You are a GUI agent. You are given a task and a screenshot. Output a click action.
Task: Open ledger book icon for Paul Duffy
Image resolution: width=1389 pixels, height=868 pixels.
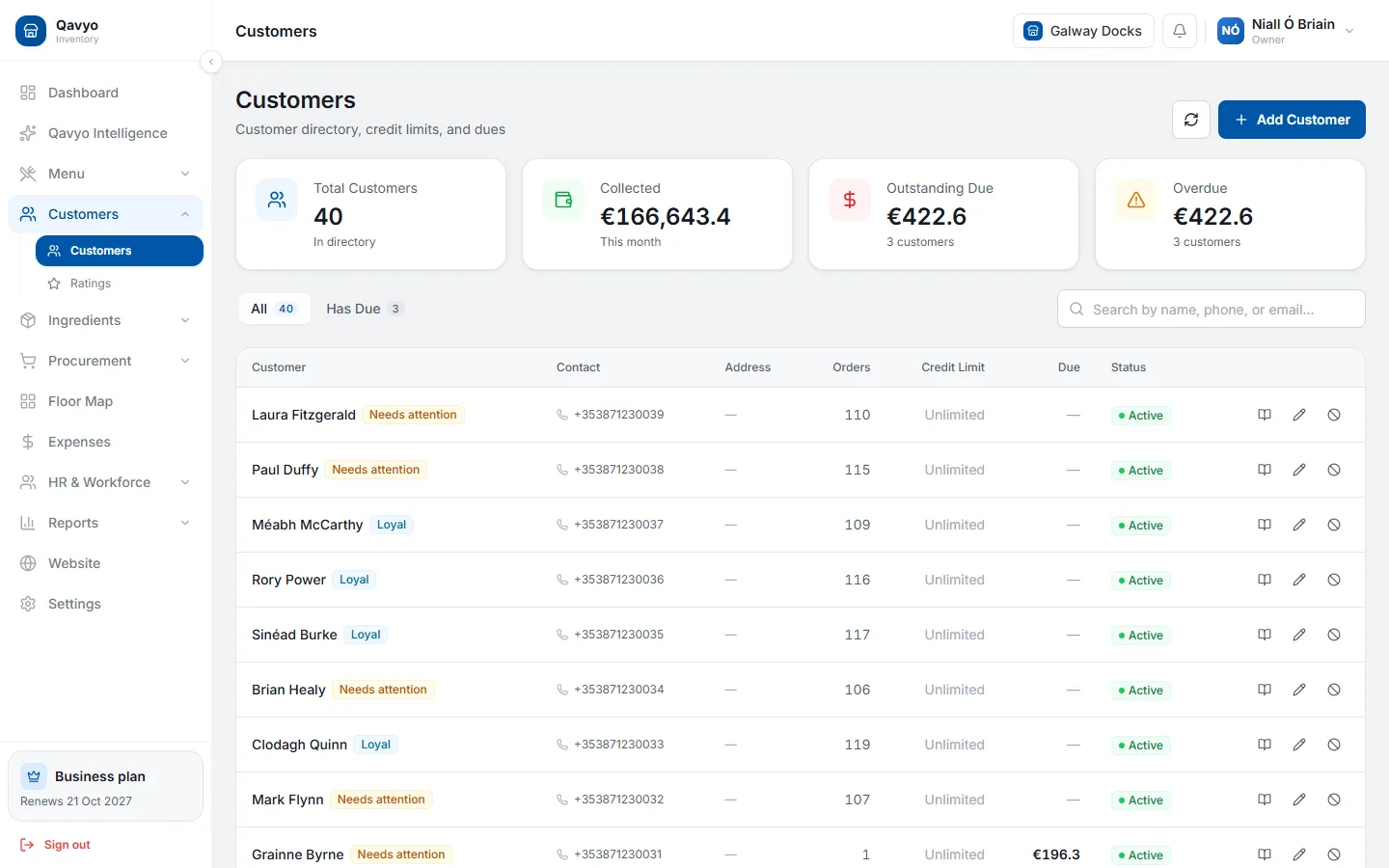pyautogui.click(x=1265, y=470)
